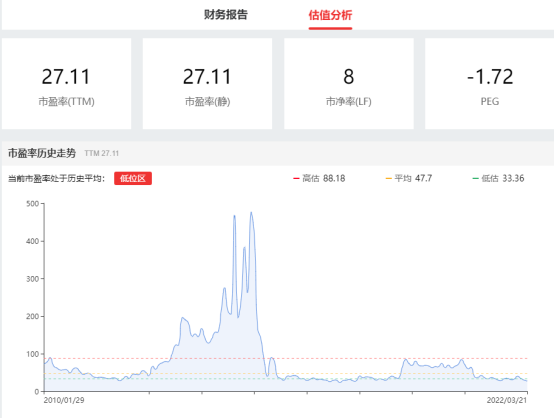Click the highest peak of the PE chart
This screenshot has width=554, height=419.
click(x=251, y=212)
